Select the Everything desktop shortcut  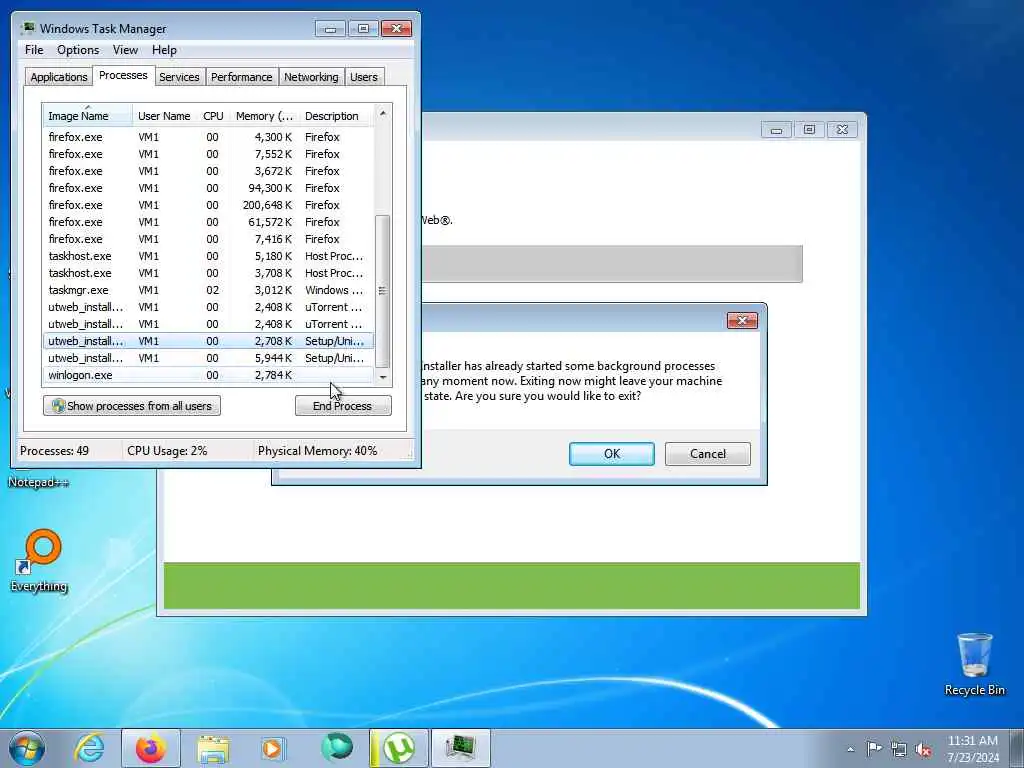pos(39,560)
